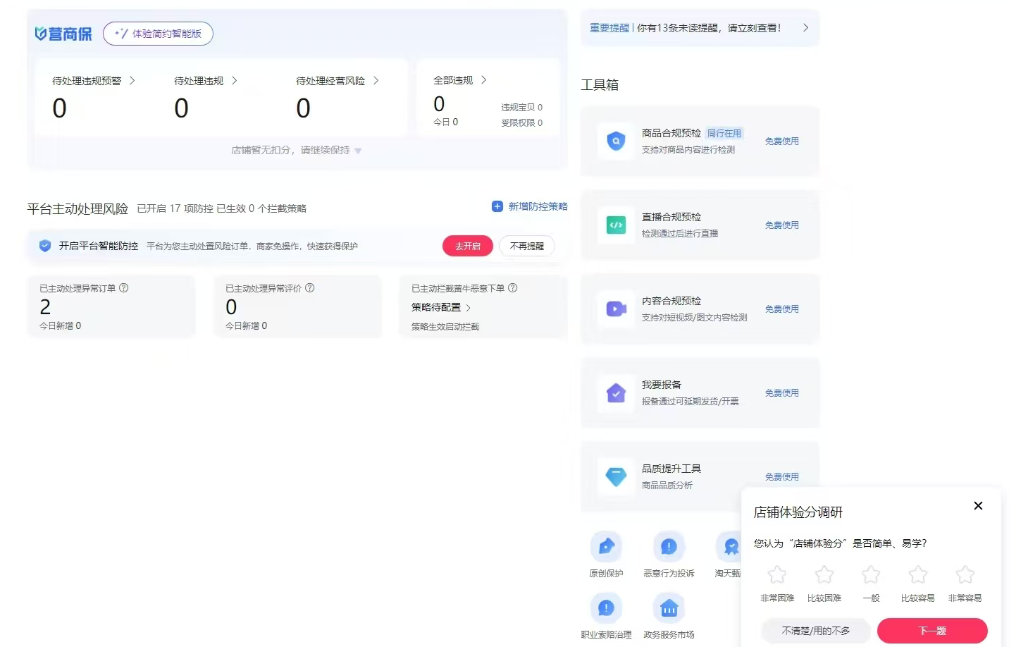Click the 职业索赔治理 icon

tap(606, 608)
